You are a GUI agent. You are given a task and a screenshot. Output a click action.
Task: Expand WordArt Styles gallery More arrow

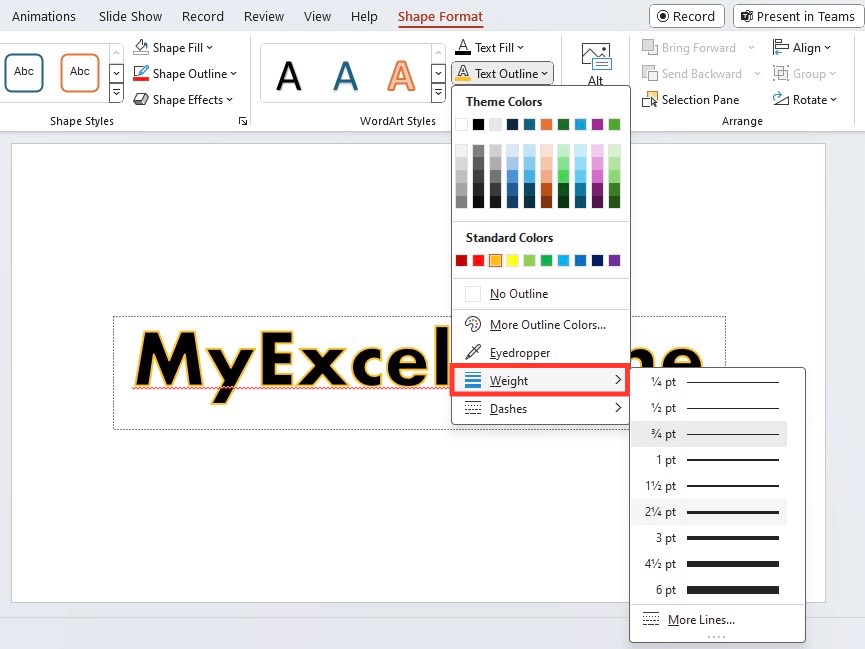438,92
